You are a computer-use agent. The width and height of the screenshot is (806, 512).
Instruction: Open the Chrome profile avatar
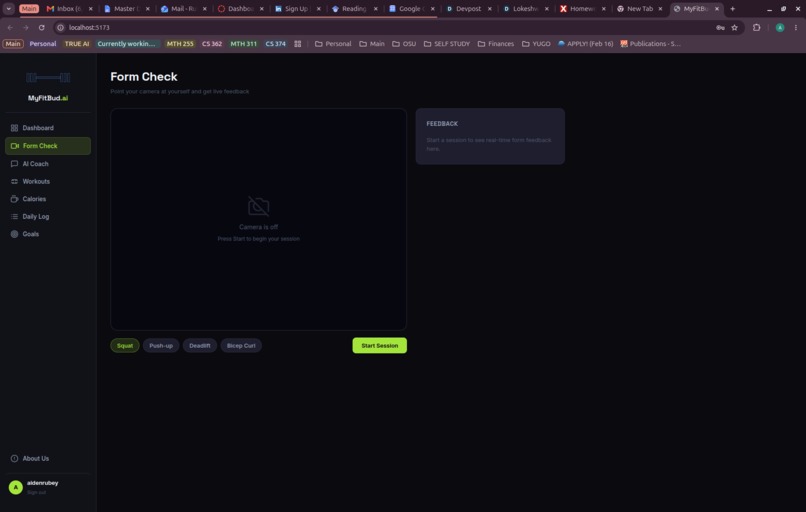pos(780,28)
